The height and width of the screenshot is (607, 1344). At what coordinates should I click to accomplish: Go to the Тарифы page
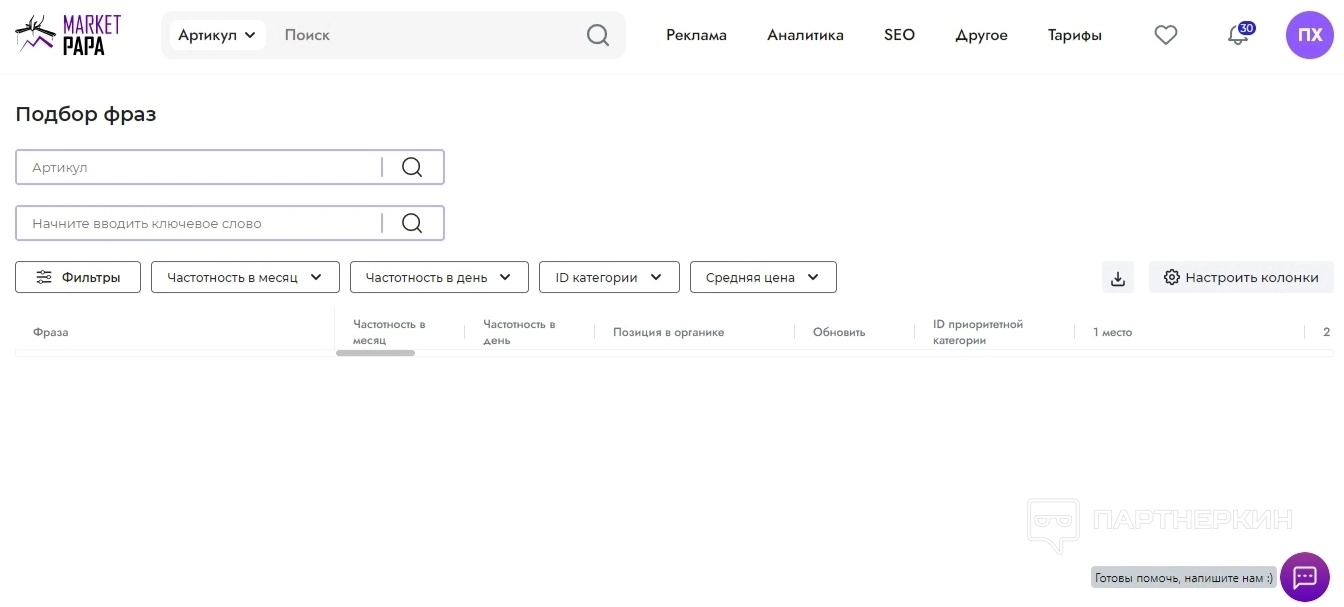[x=1074, y=35]
